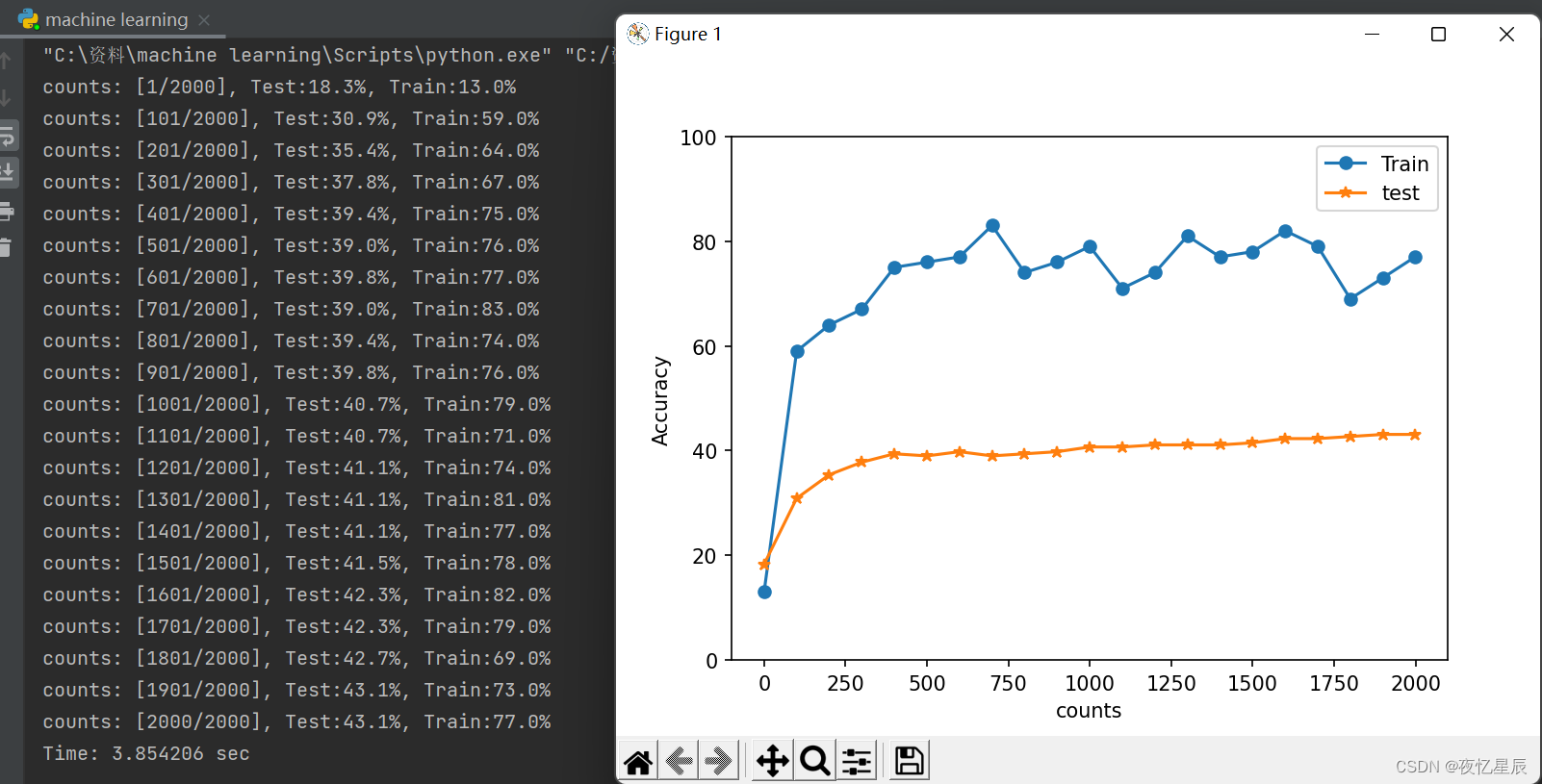Click the 100 tick label on the y-axis
The image size is (1542, 784).
[698, 138]
